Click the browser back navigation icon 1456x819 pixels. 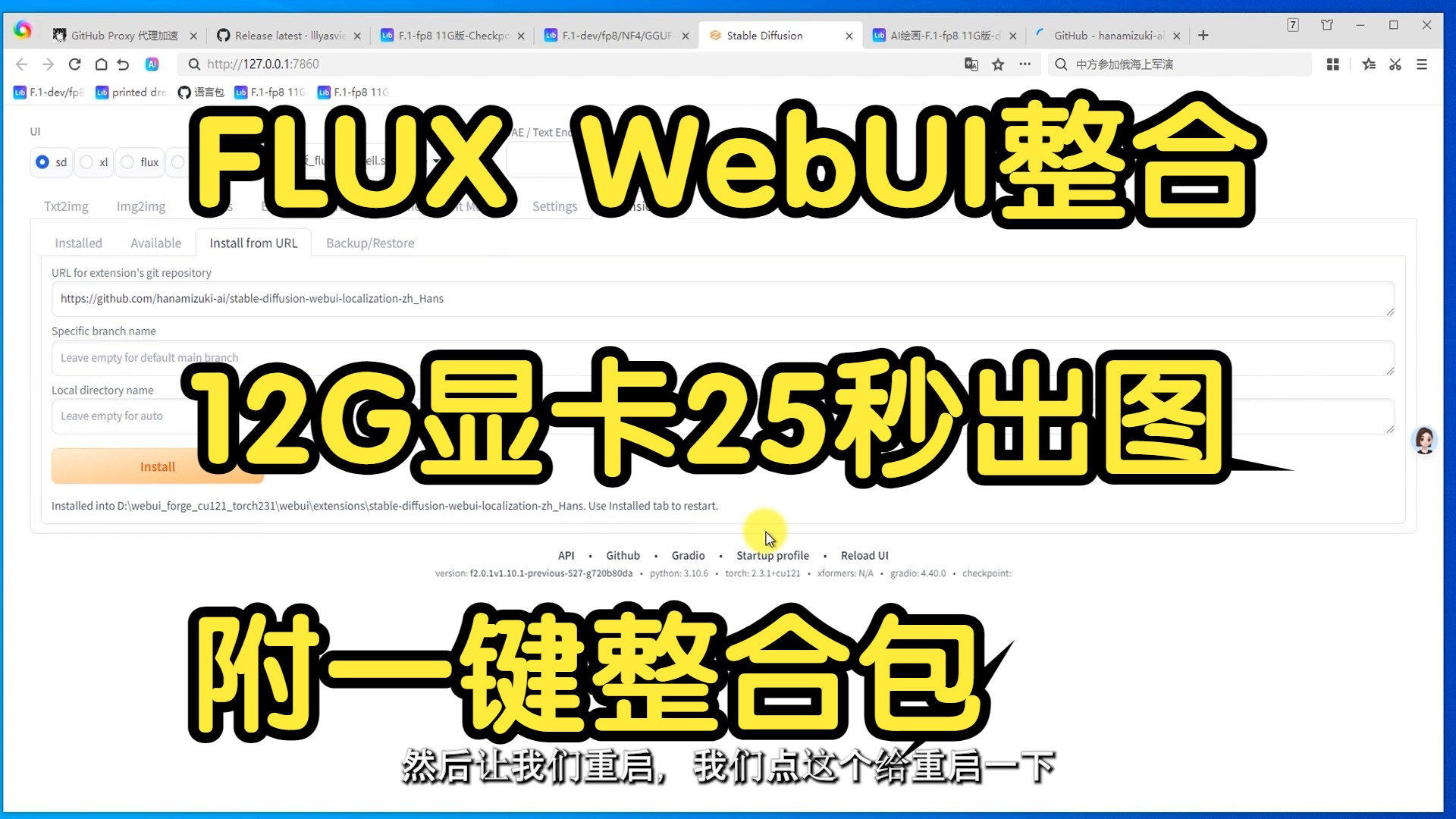22,63
